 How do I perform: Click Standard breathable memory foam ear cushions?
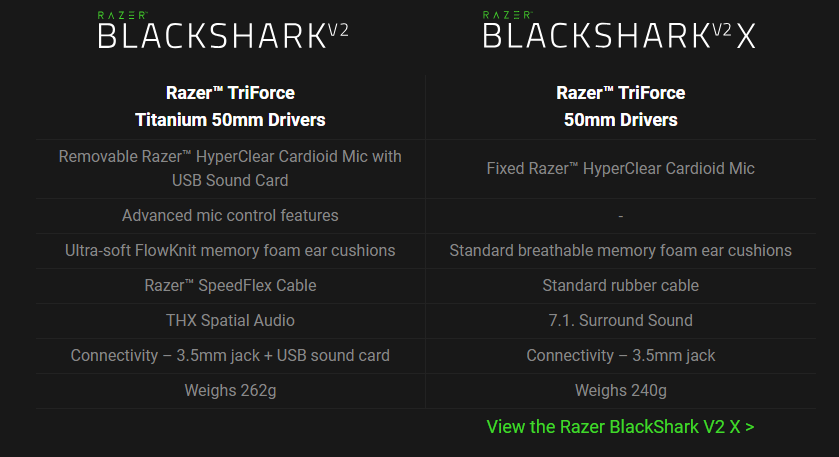click(x=620, y=250)
